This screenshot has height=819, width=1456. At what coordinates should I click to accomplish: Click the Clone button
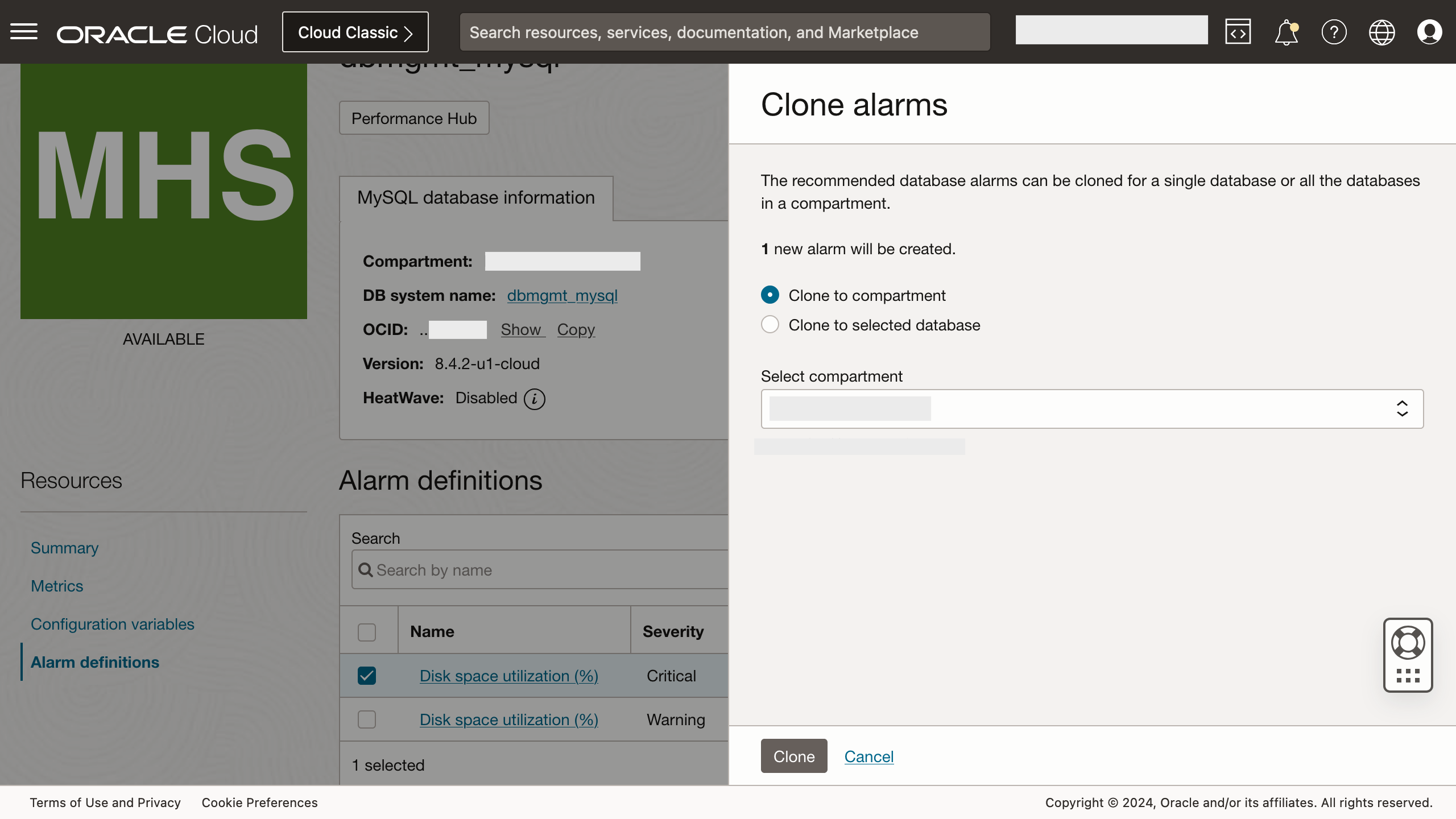click(x=793, y=756)
